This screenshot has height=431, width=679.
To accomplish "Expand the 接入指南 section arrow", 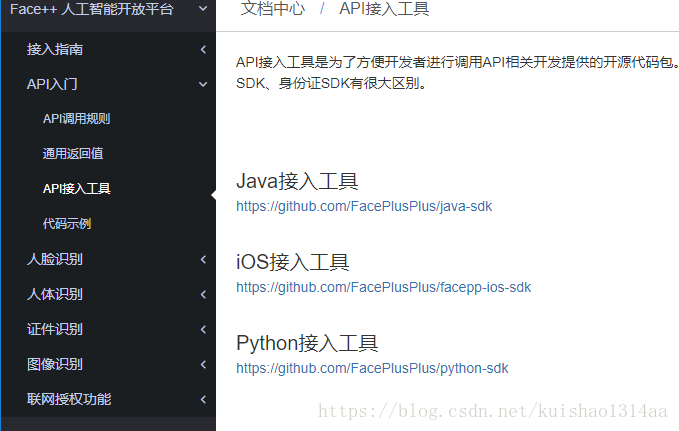I will click(203, 49).
